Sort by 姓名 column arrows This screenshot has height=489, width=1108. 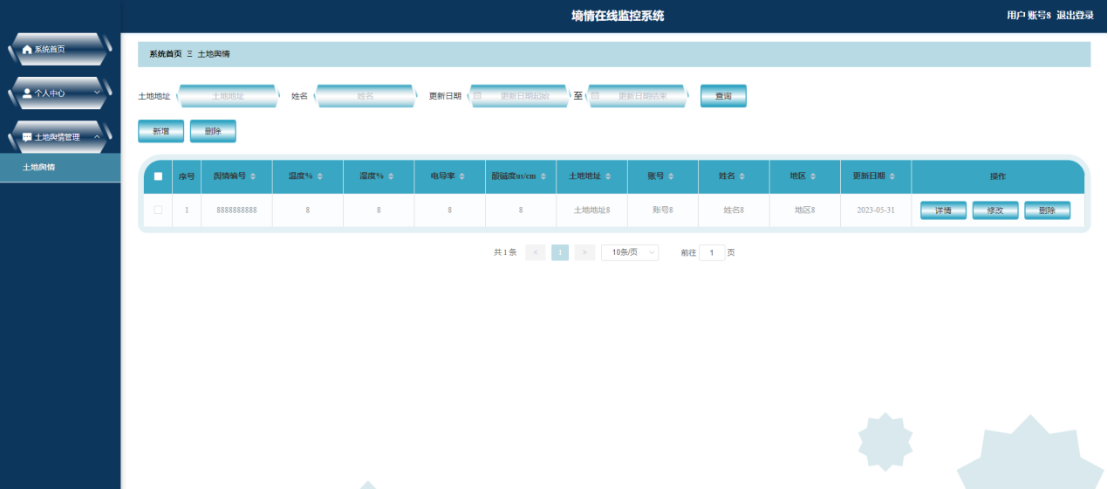pyautogui.click(x=742, y=176)
